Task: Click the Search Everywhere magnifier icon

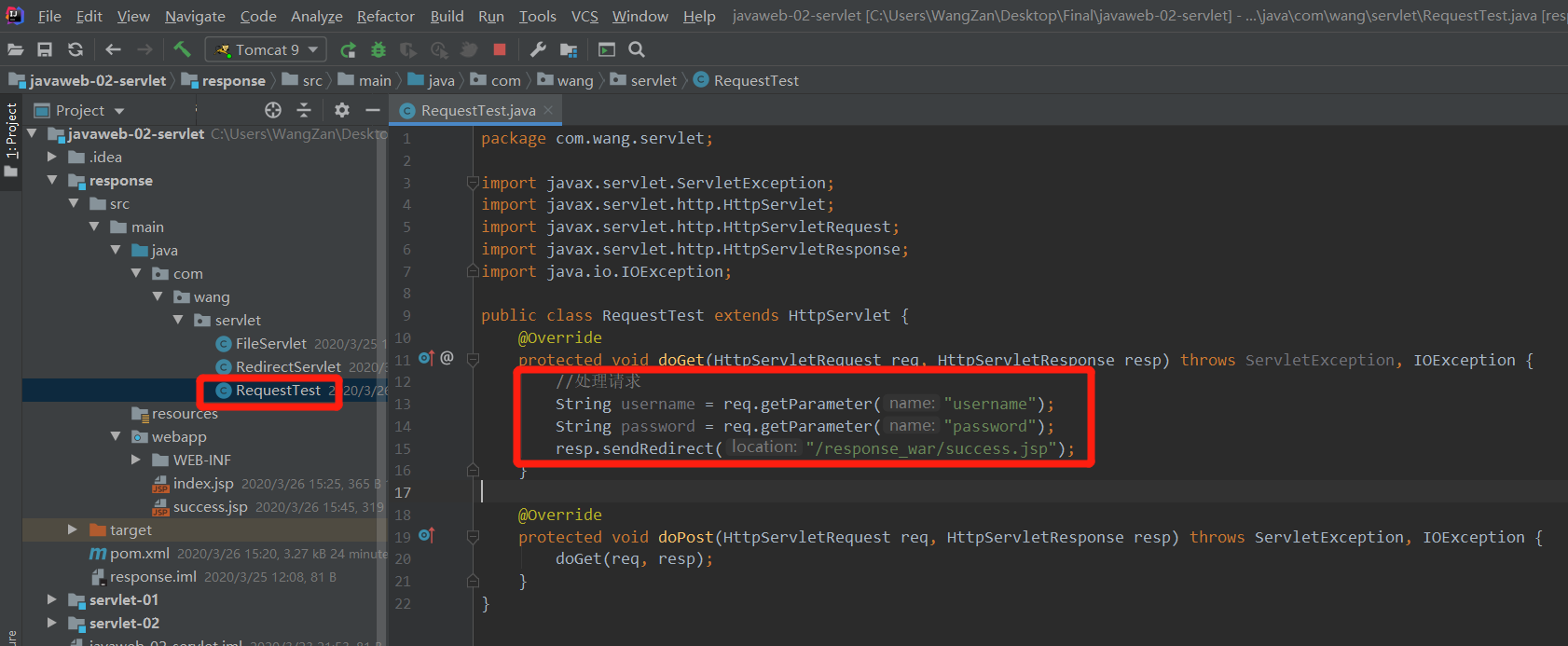Action: tap(637, 49)
